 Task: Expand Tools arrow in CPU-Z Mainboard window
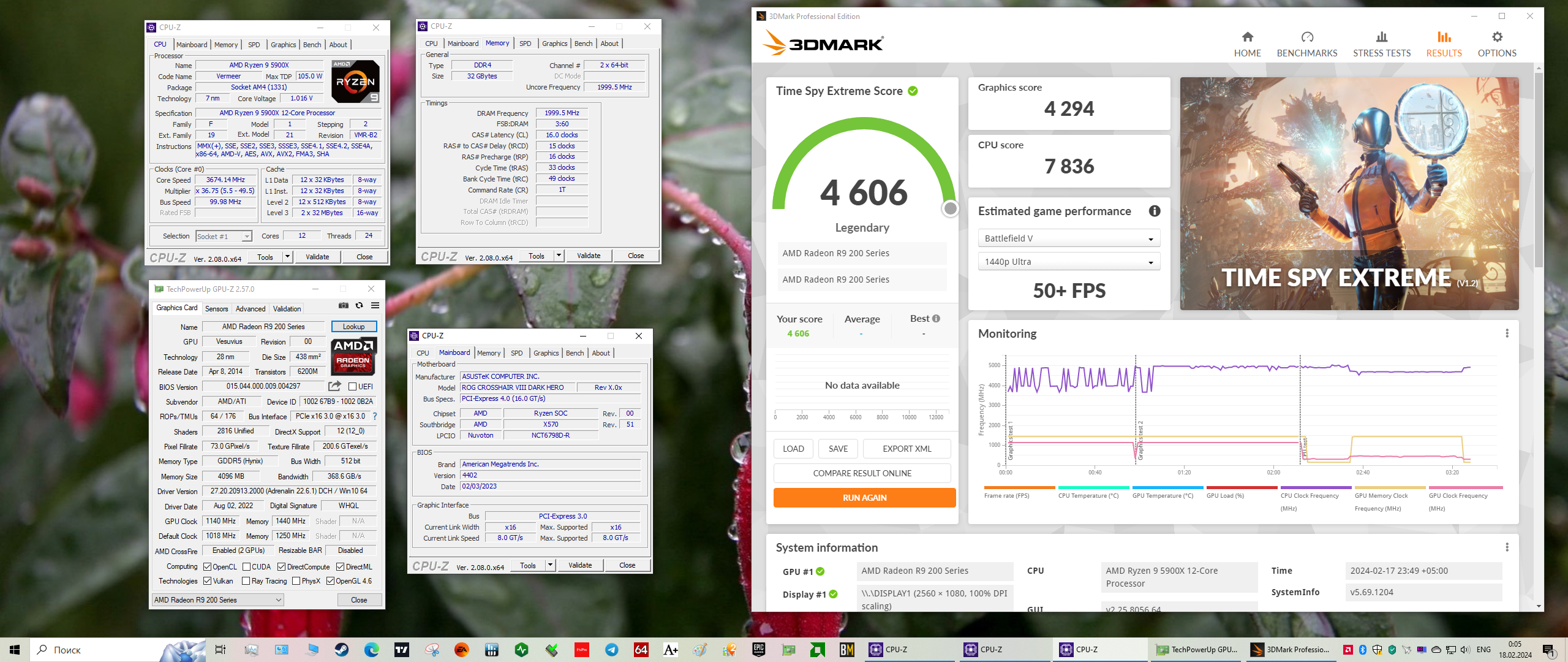pos(550,565)
